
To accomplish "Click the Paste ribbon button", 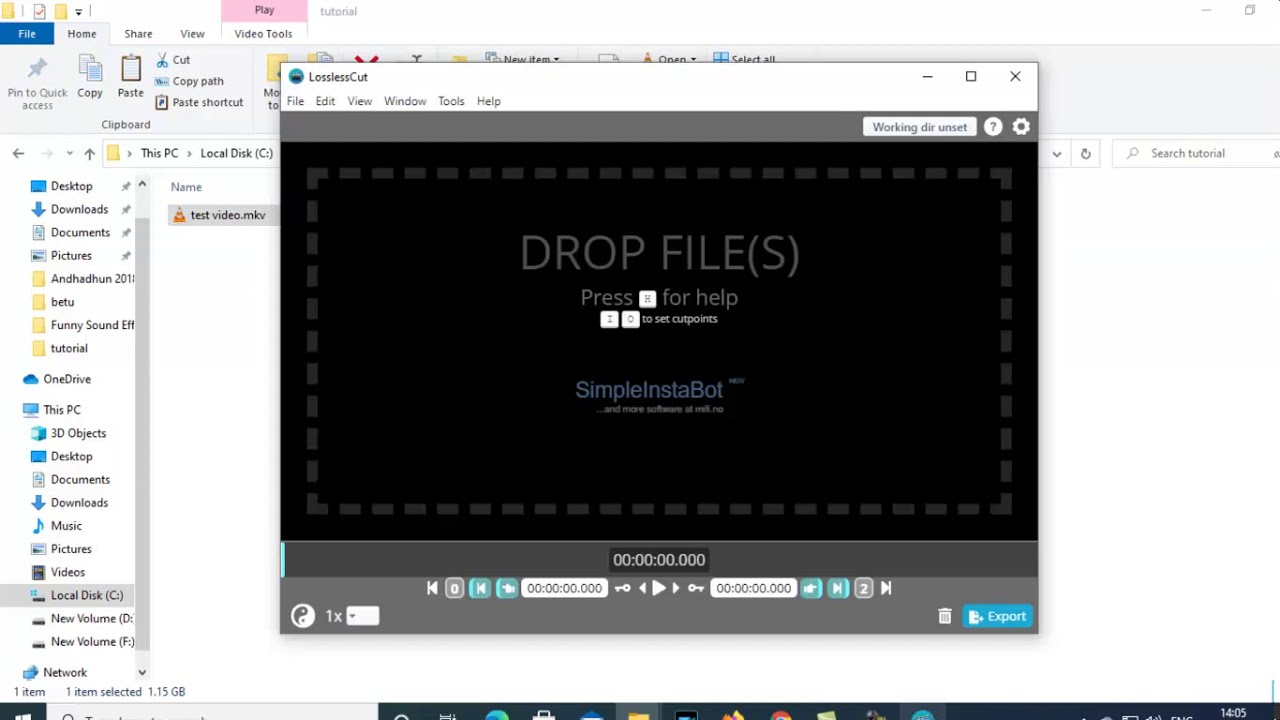I will 130,78.
